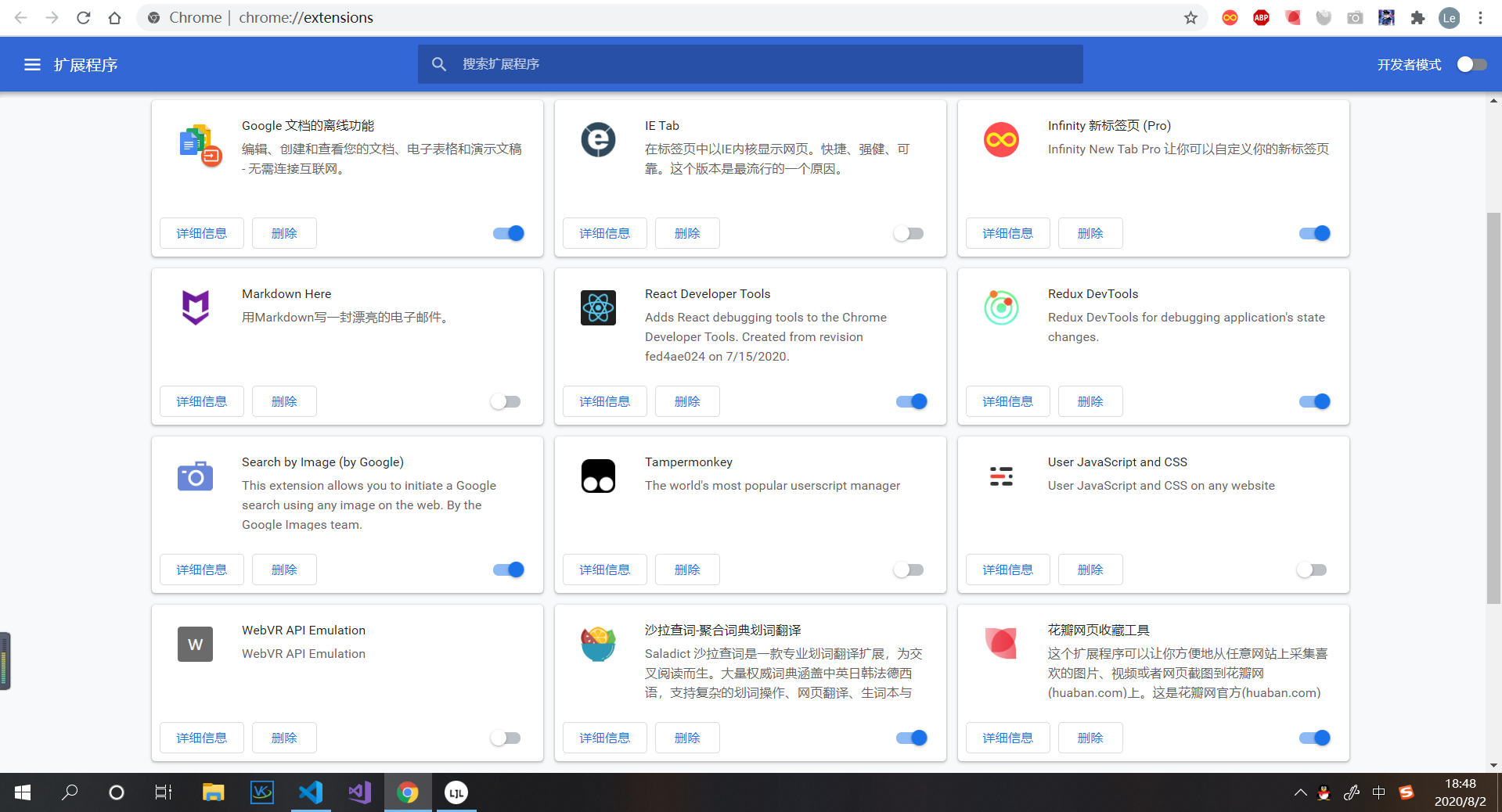
Task: Go to browser home page
Action: (114, 17)
